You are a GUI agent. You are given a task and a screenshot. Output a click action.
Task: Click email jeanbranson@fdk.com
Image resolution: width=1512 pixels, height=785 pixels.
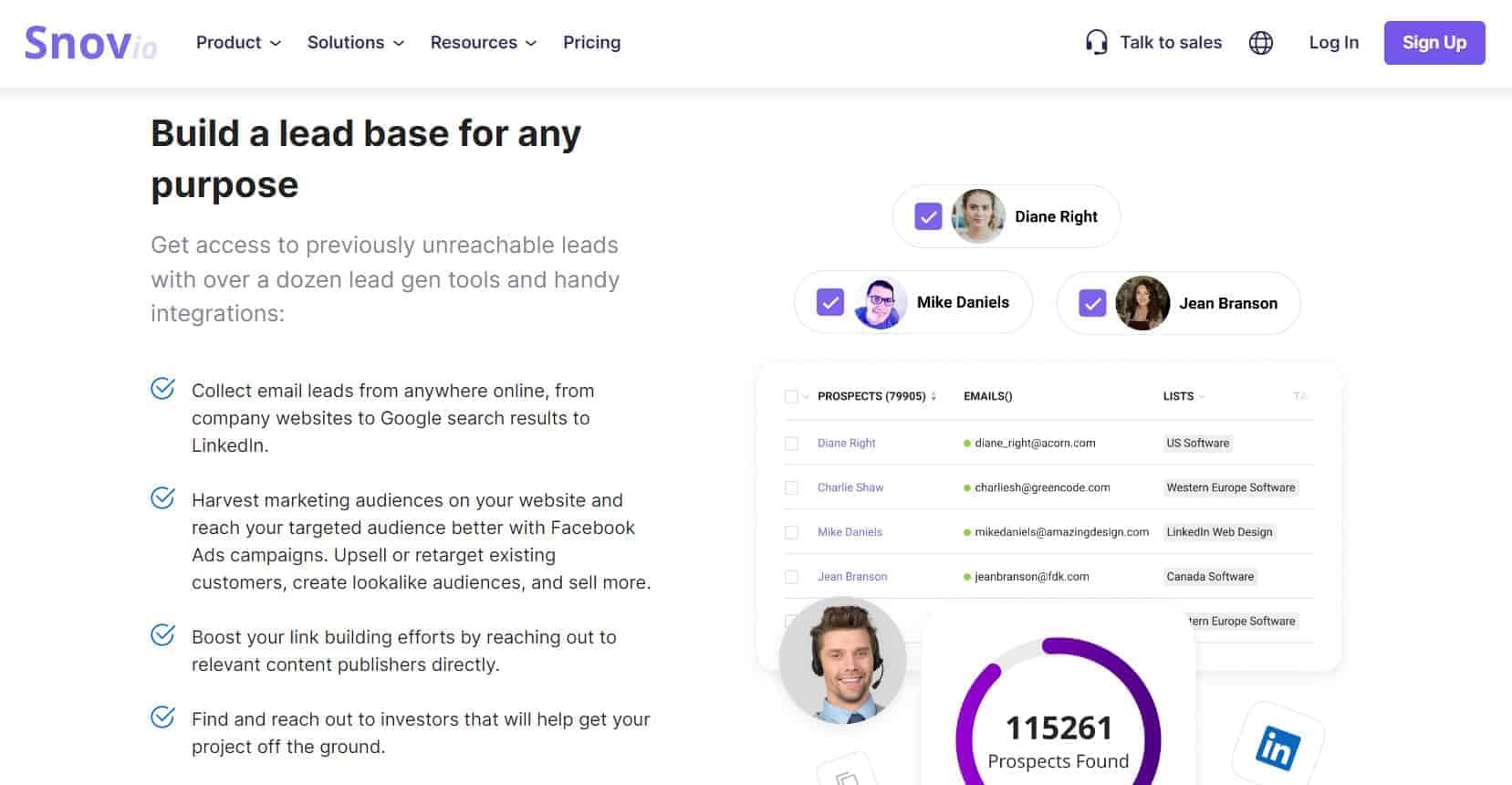1031,578
